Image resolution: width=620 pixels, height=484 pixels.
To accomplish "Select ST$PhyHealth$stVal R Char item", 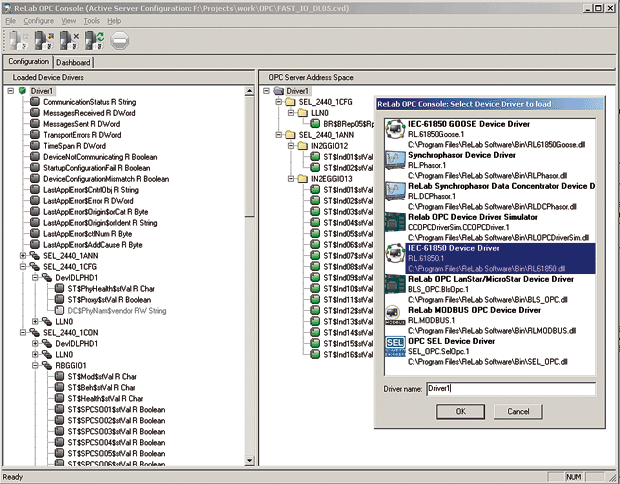I will (x=111, y=289).
